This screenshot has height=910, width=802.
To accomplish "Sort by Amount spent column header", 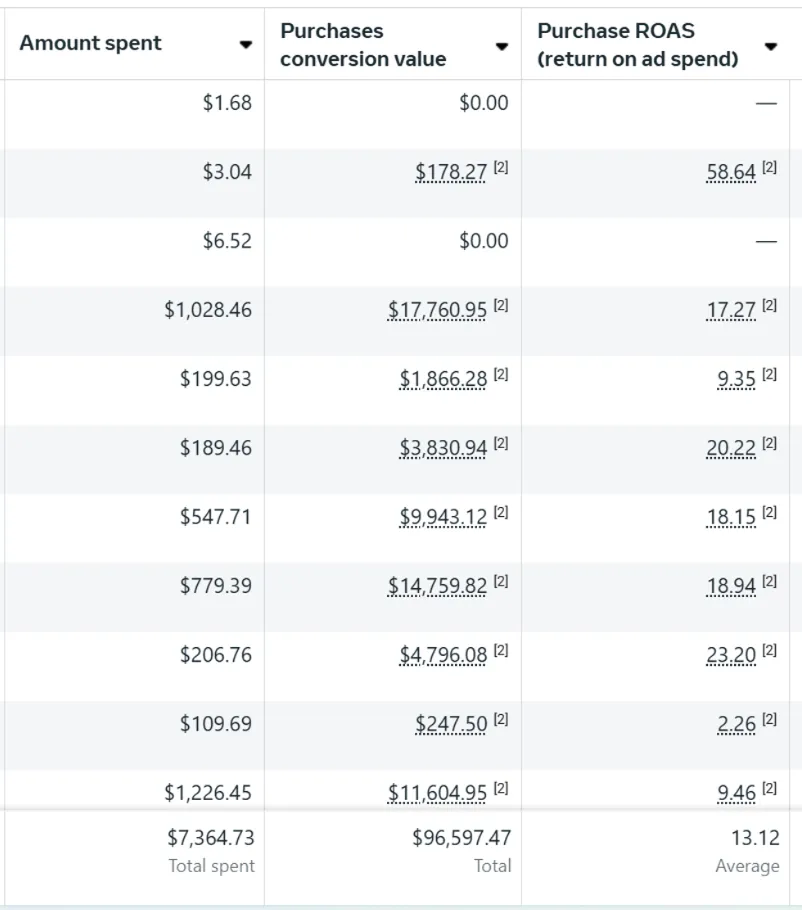I will [91, 44].
